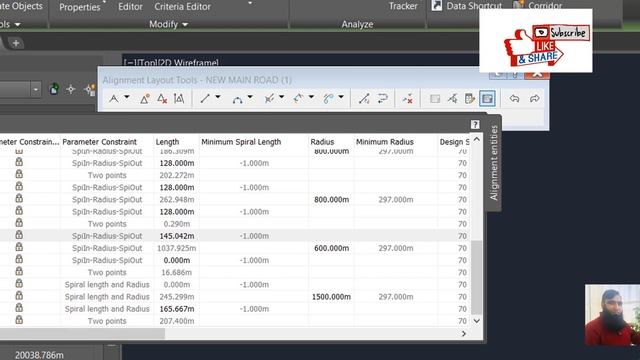Click the Alignment entities vertical tab
The width and height of the screenshot is (640, 360).
coord(494,163)
